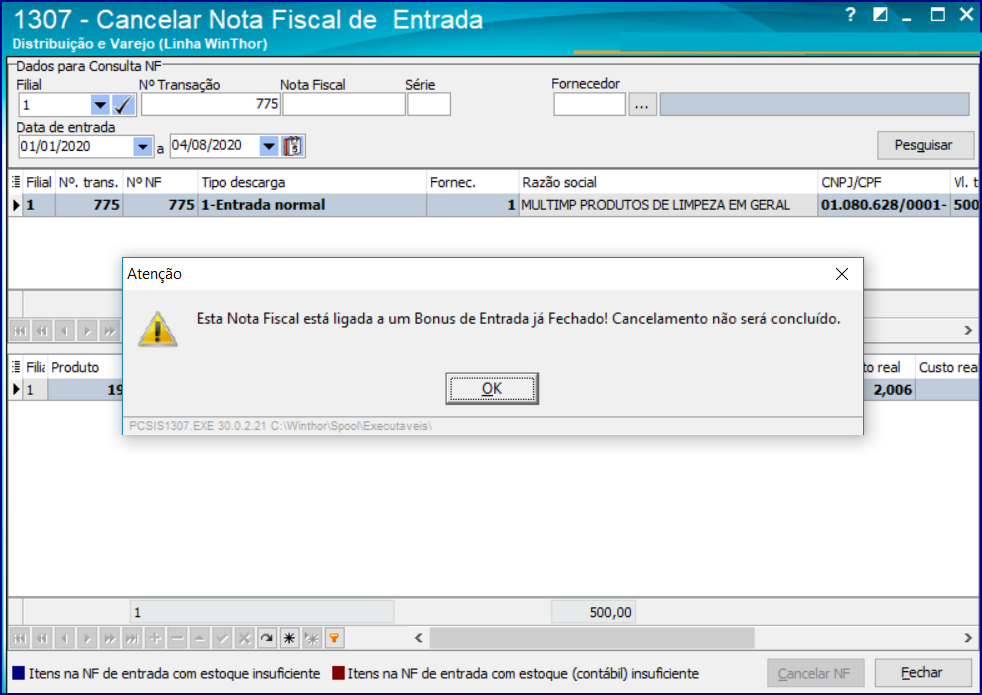Click the Pesquisar button
The width and height of the screenshot is (982, 695).
[x=925, y=145]
